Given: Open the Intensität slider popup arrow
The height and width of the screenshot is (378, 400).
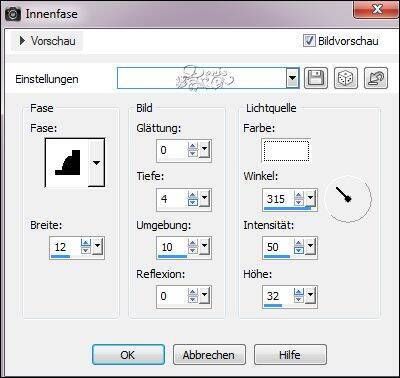Looking at the screenshot, I should (x=311, y=247).
